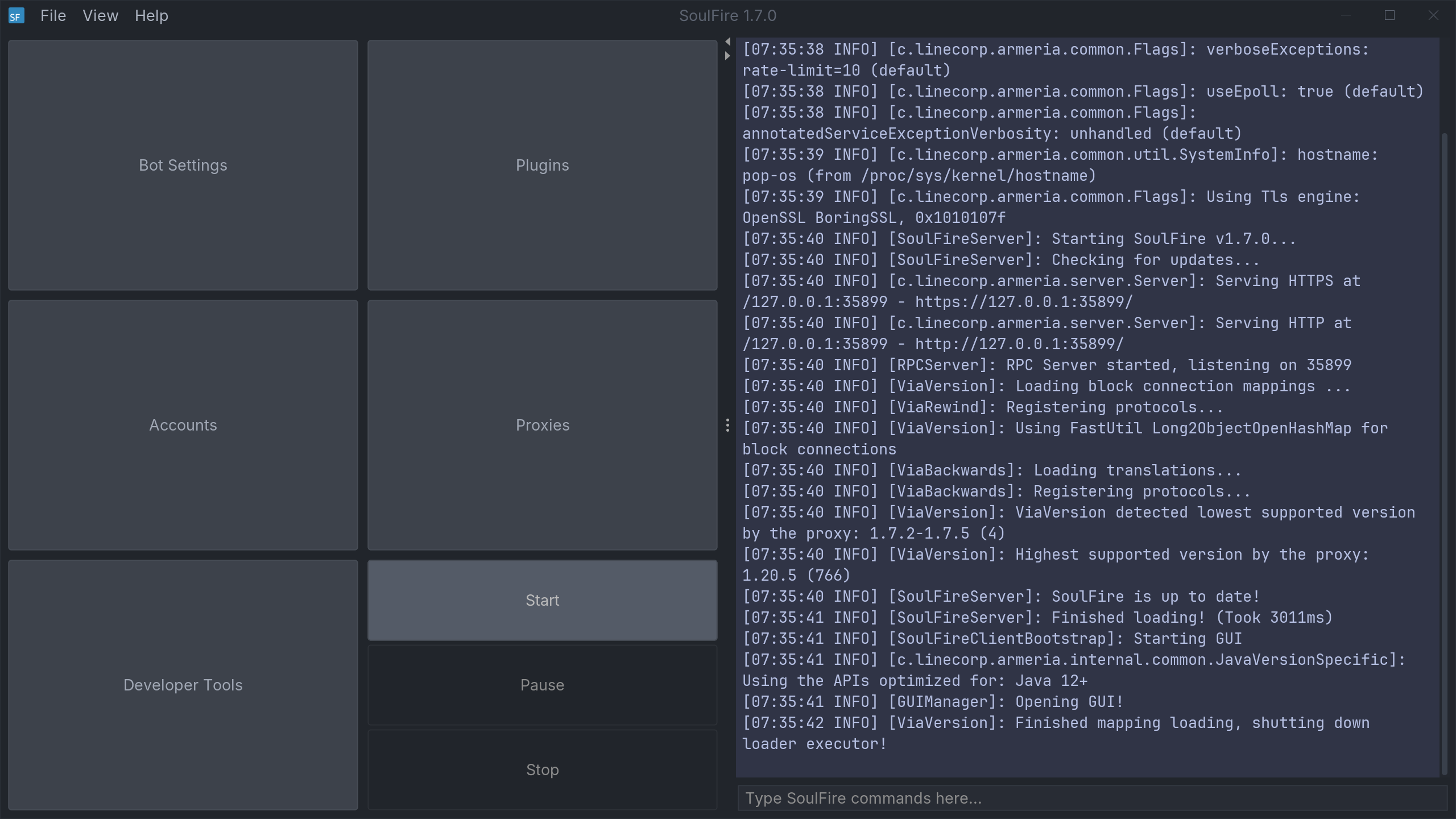Click the SoulFire logo icon
1456x819 pixels.
pos(16,15)
